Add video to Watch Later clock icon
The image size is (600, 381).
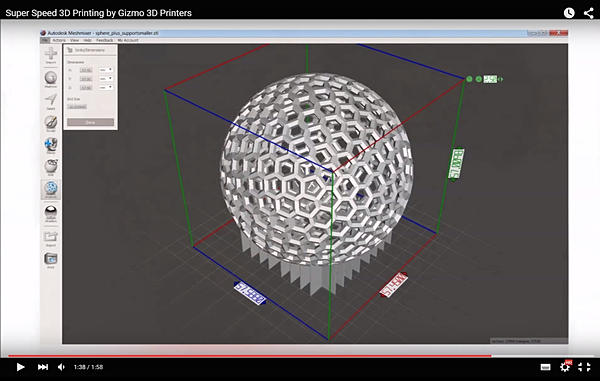[569, 13]
